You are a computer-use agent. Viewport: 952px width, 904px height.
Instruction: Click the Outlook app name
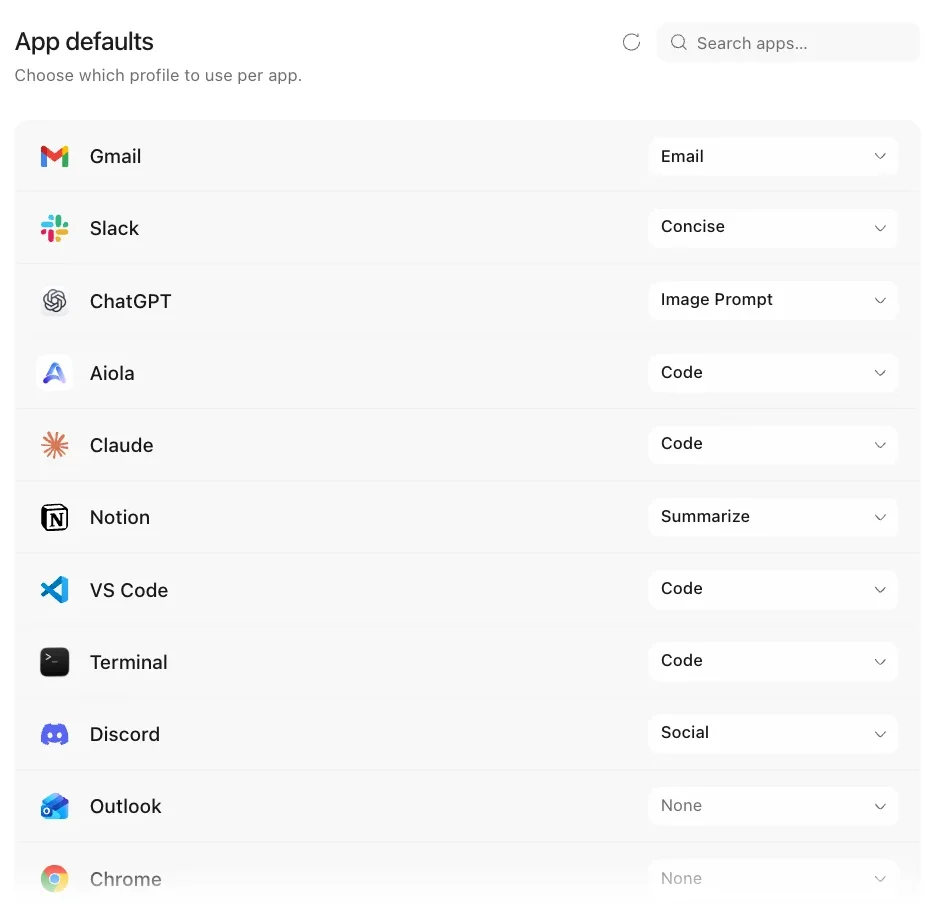(126, 807)
